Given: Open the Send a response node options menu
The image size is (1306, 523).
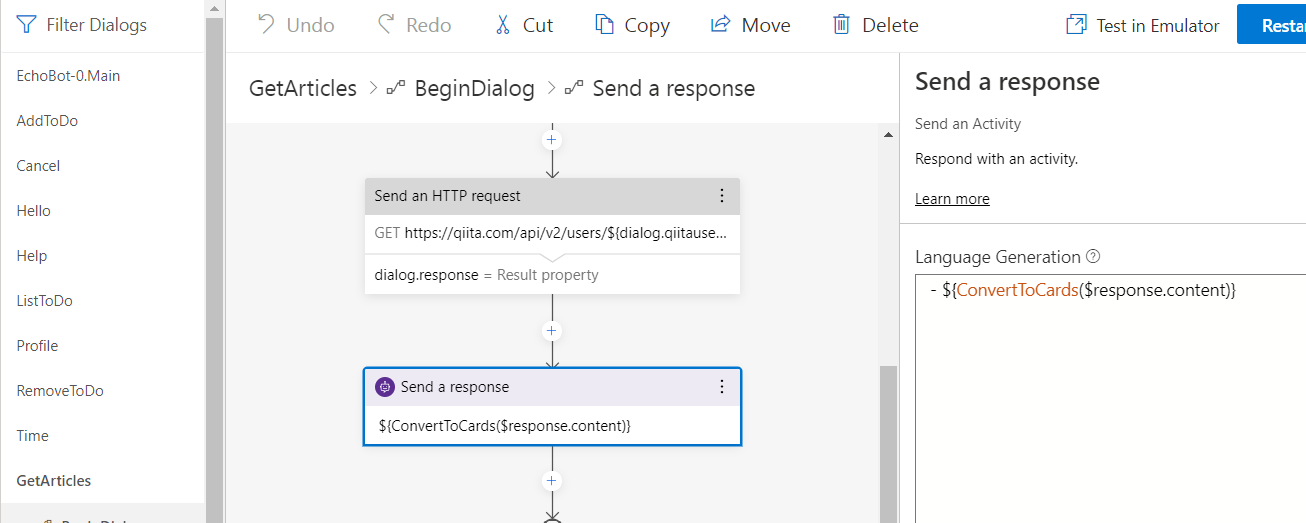Looking at the screenshot, I should click(722, 387).
